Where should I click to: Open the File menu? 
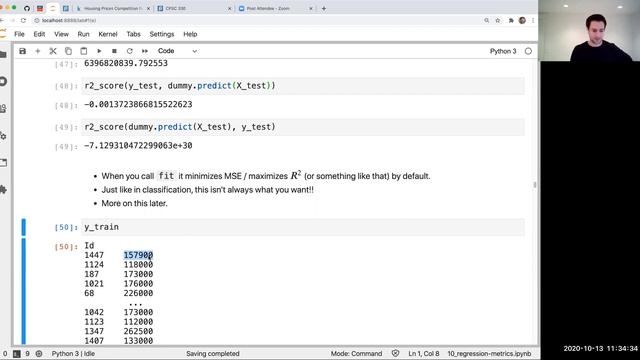click(19, 34)
